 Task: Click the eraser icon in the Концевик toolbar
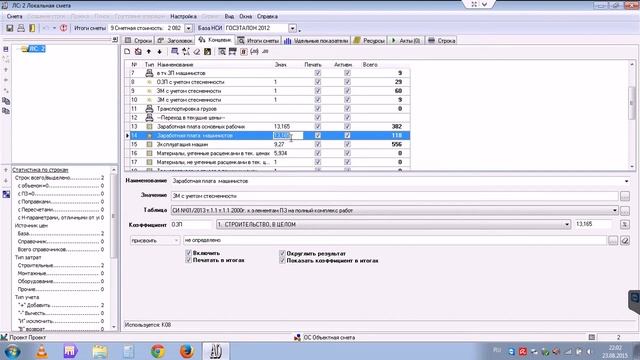point(197,51)
